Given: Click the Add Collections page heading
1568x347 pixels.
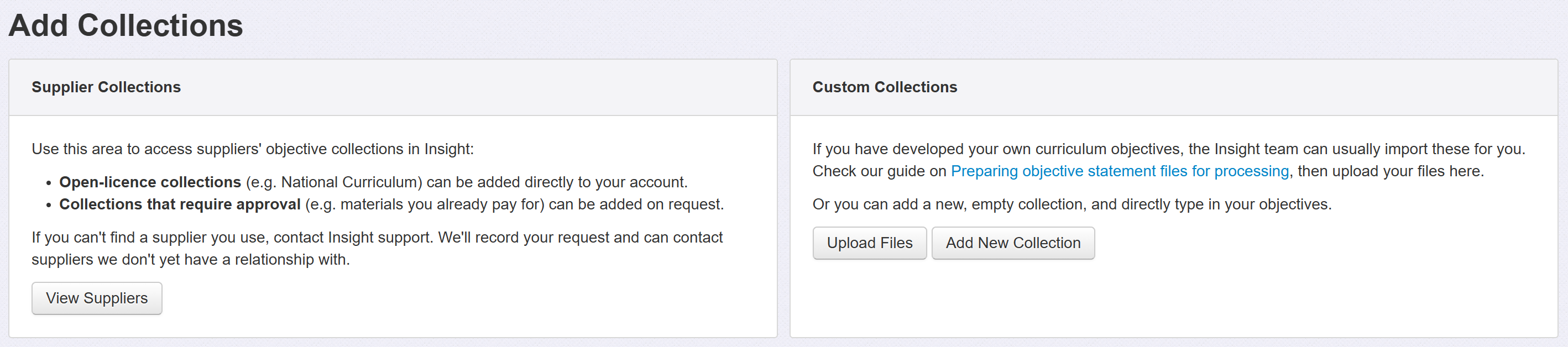Looking at the screenshot, I should [126, 25].
